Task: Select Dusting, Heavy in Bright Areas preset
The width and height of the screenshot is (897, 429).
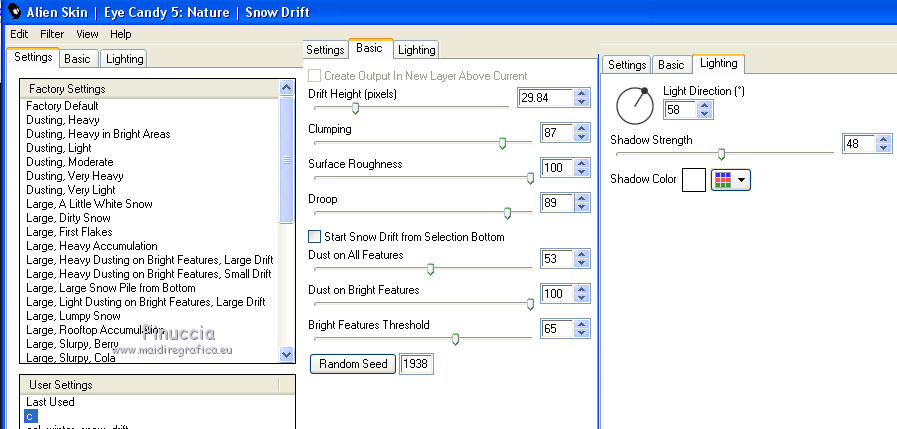Action: [98, 134]
